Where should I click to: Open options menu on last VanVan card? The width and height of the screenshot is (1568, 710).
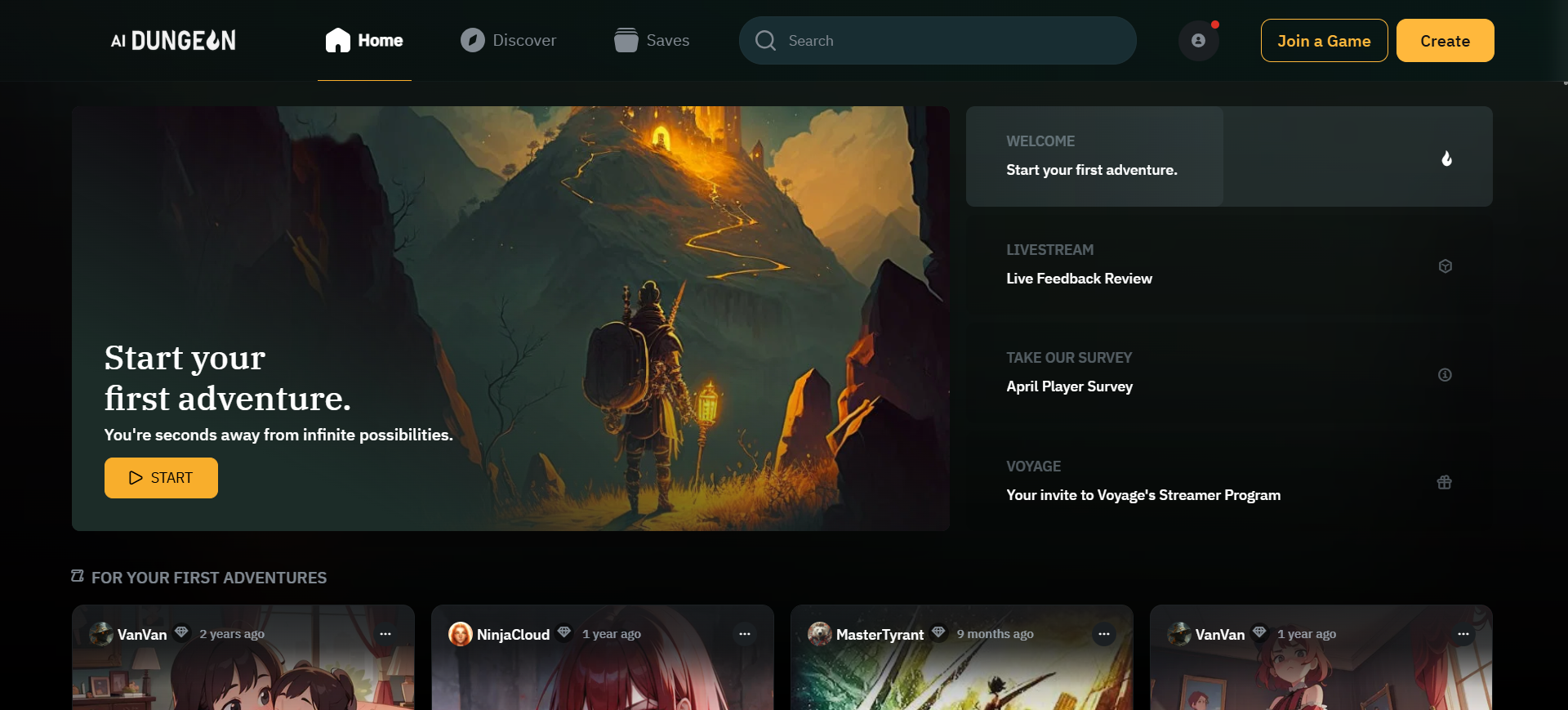(x=1463, y=634)
